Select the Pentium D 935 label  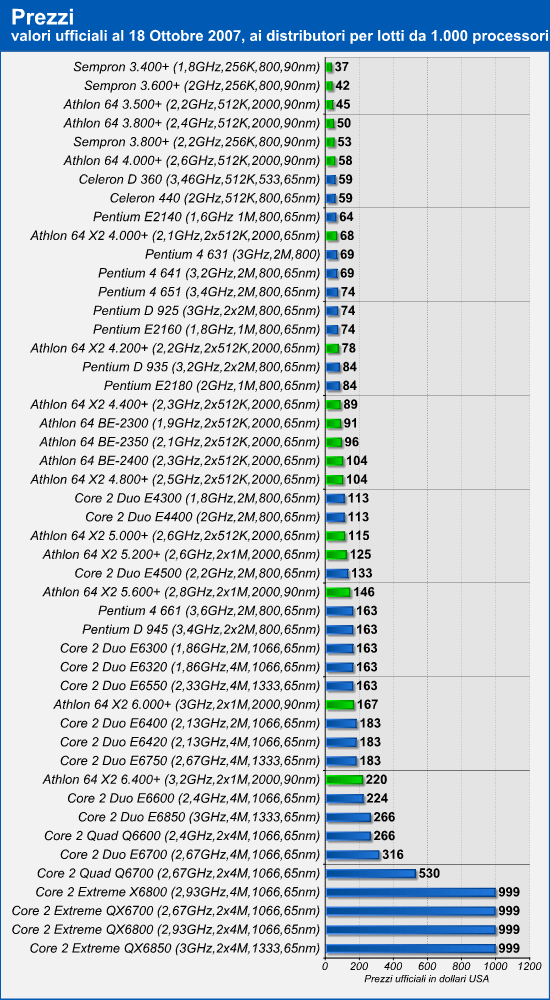201,367
